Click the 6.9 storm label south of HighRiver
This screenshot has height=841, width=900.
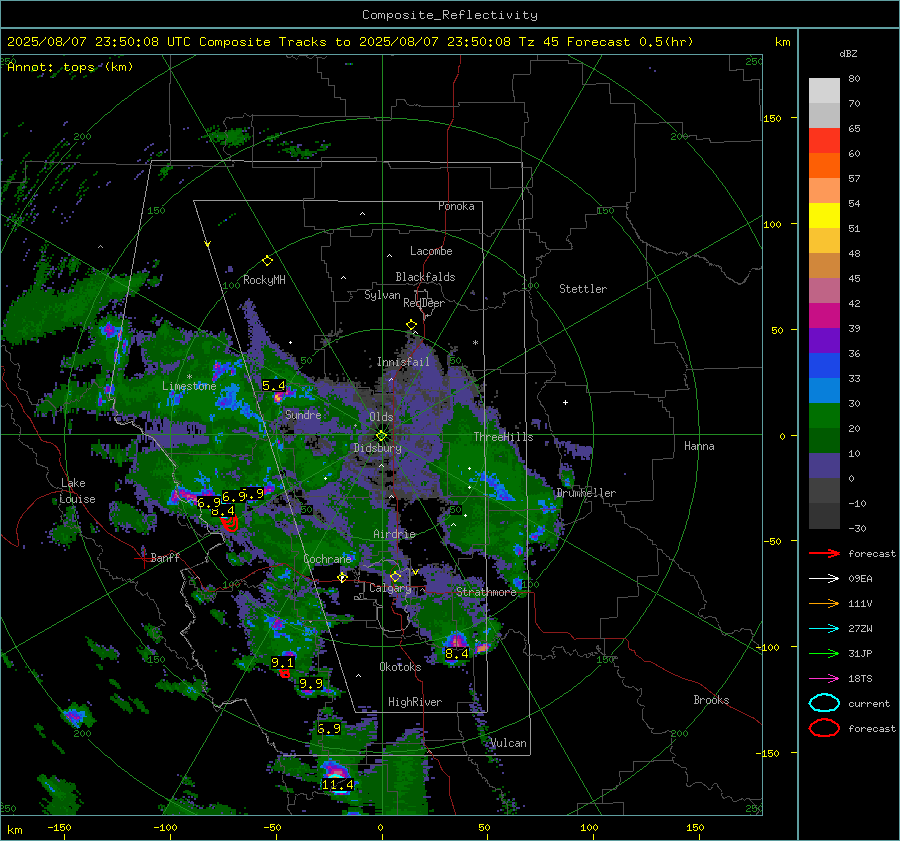click(329, 728)
